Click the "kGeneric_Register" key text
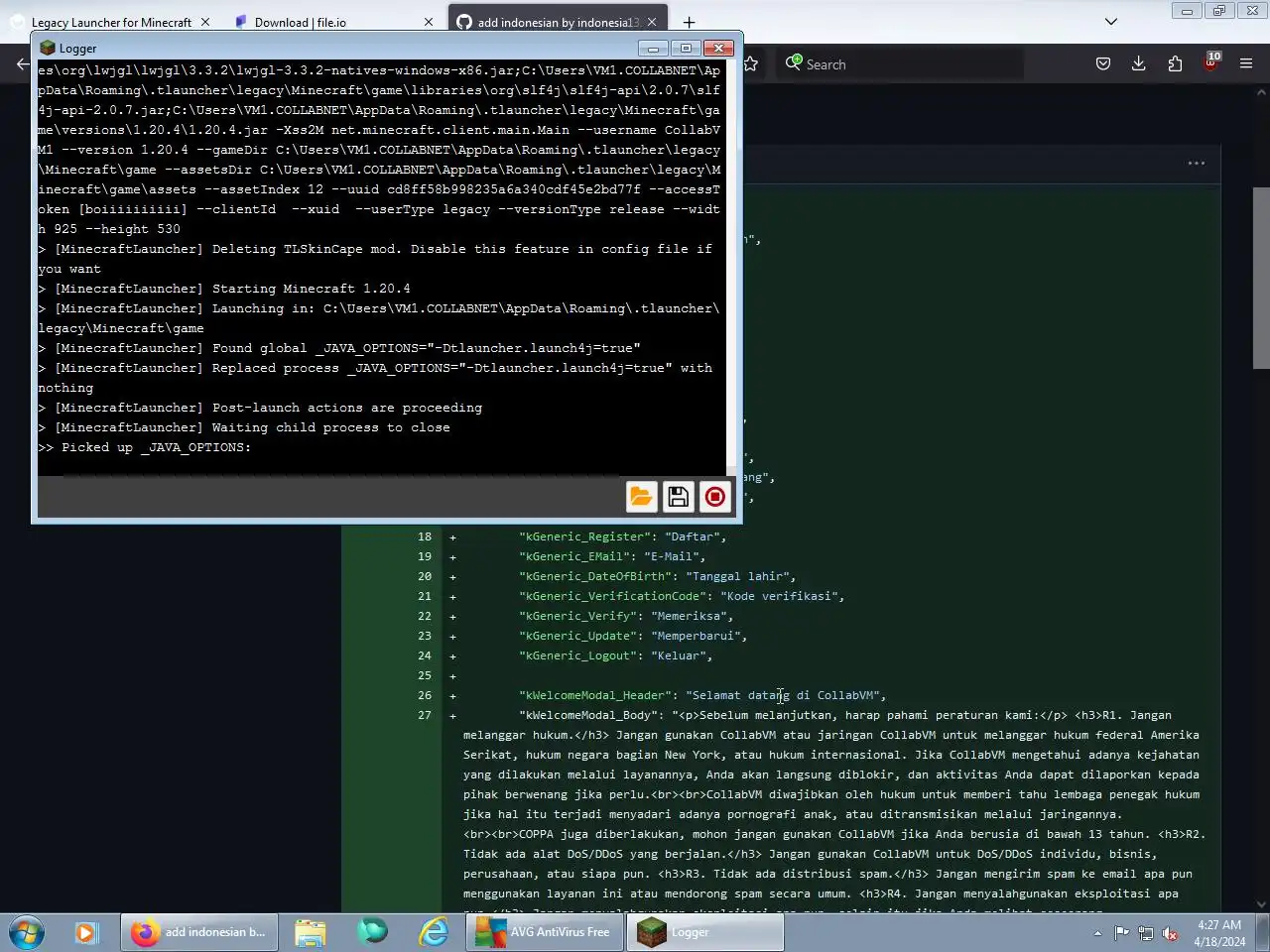Screen dimensions: 1270x952 [584, 536]
